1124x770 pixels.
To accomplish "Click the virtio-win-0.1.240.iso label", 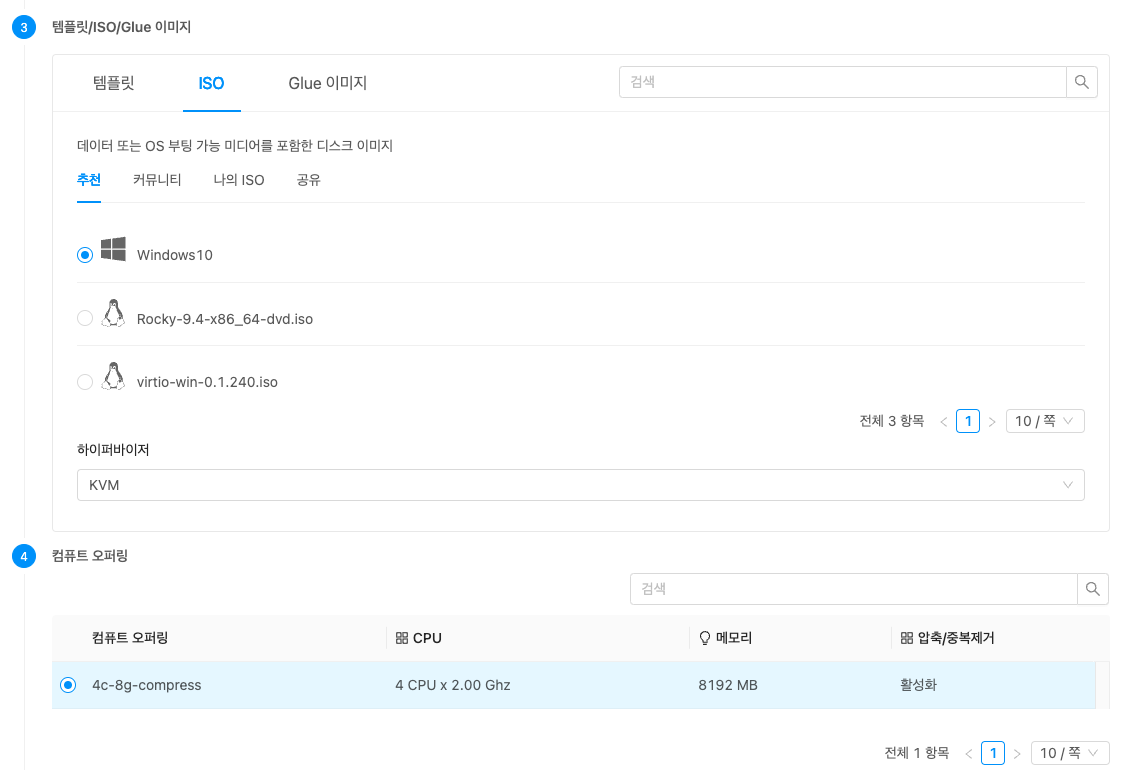I will coord(207,382).
